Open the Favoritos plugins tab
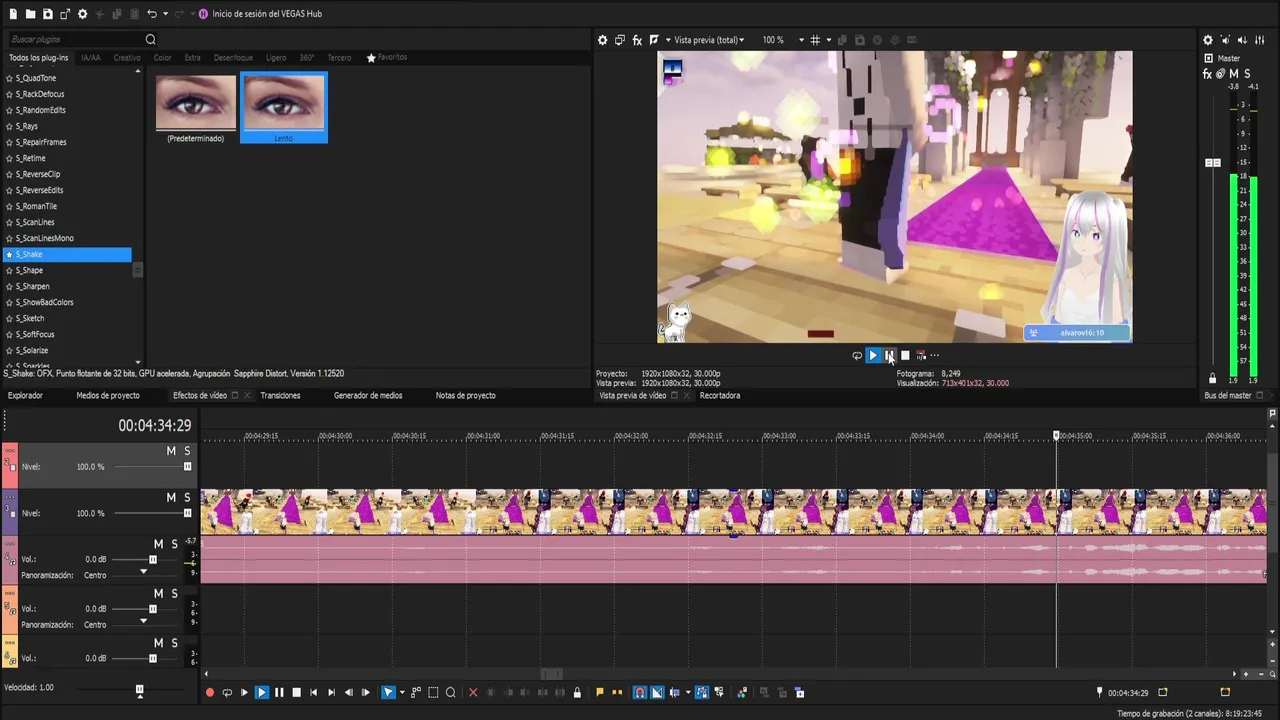1280x720 pixels. (387, 58)
